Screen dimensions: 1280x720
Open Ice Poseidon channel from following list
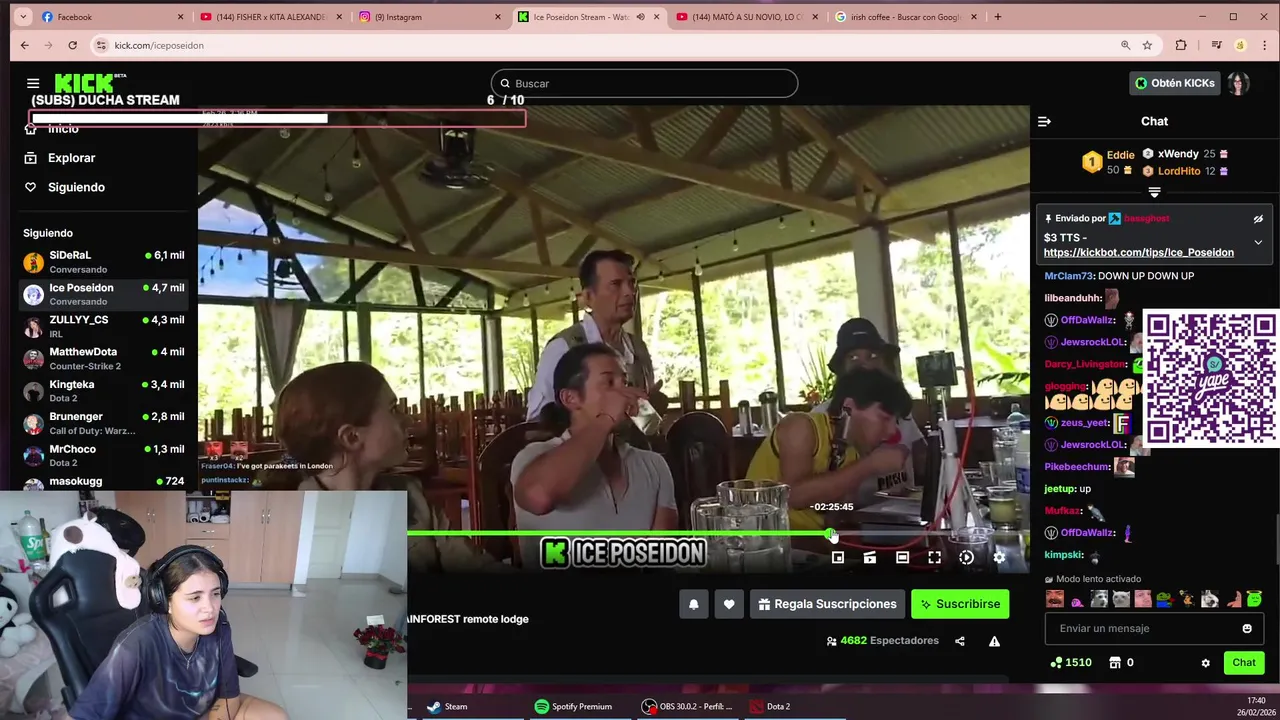104,294
